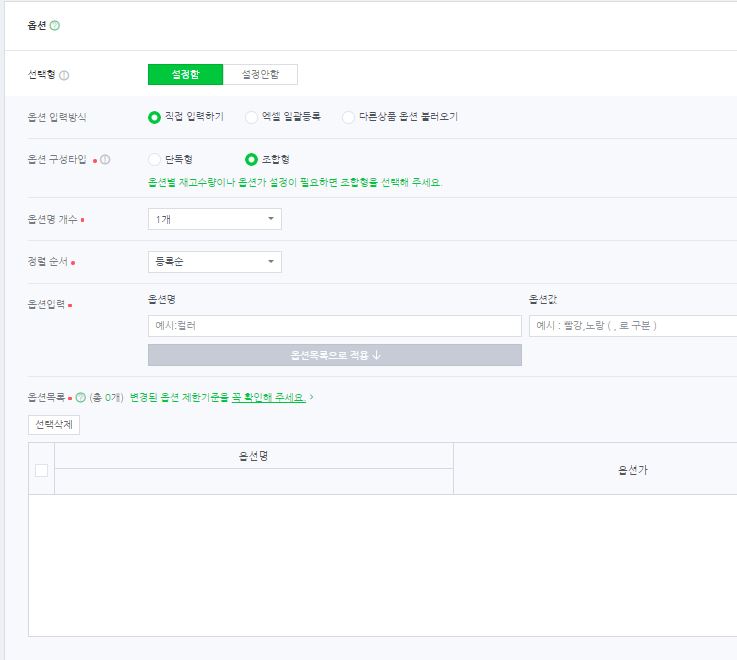Click info icon beside 옵션 구성타입
This screenshot has height=660, width=737.
point(105,159)
